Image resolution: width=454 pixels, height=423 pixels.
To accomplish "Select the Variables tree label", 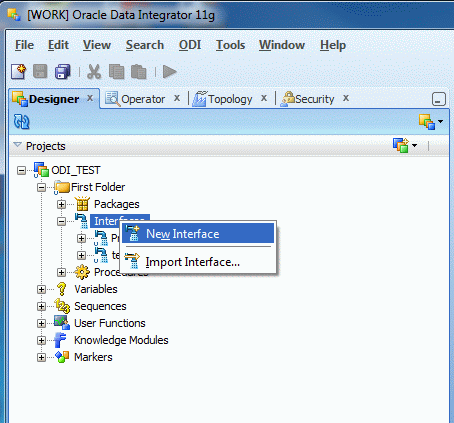I will [x=96, y=289].
